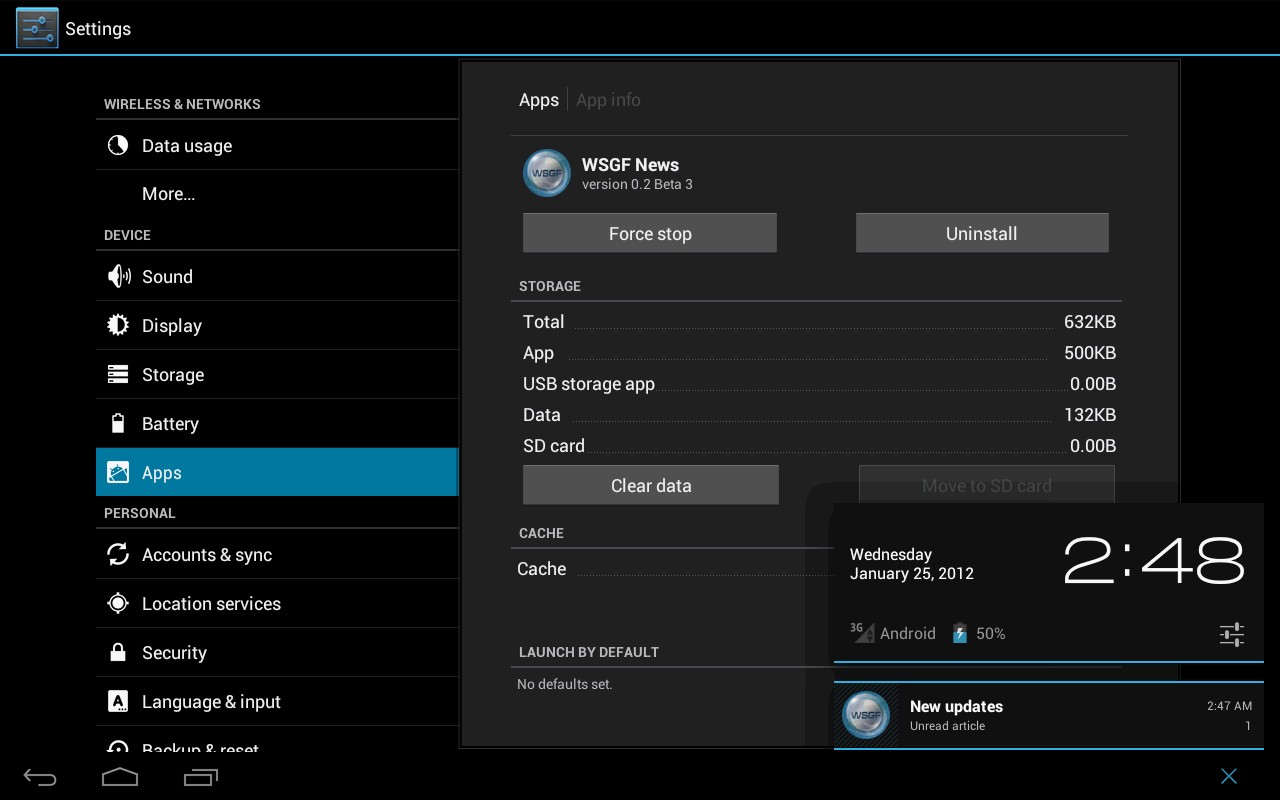This screenshot has height=800, width=1280.
Task: Open Security settings
Action: point(277,652)
